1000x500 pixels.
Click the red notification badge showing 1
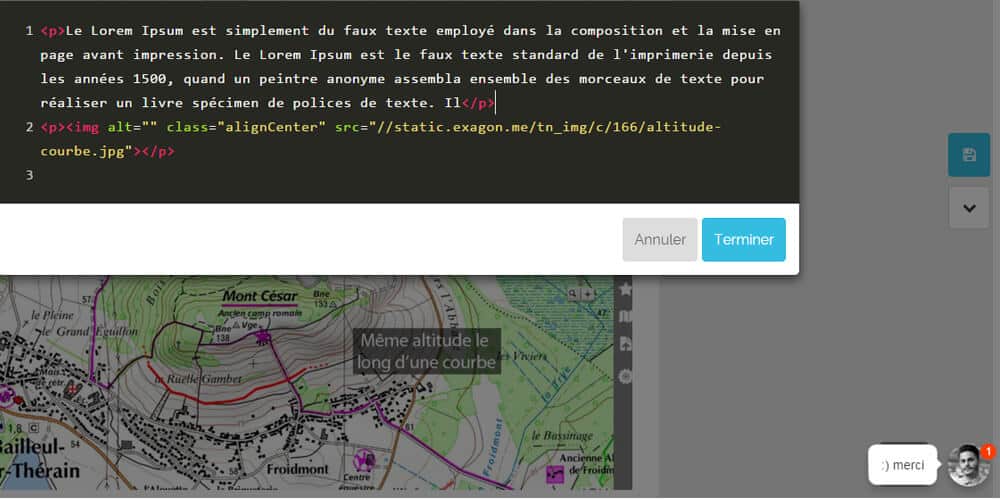[988, 452]
